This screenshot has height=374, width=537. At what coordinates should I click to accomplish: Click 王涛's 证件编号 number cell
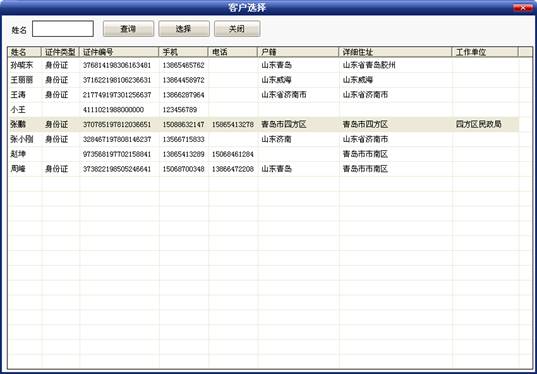(117, 95)
